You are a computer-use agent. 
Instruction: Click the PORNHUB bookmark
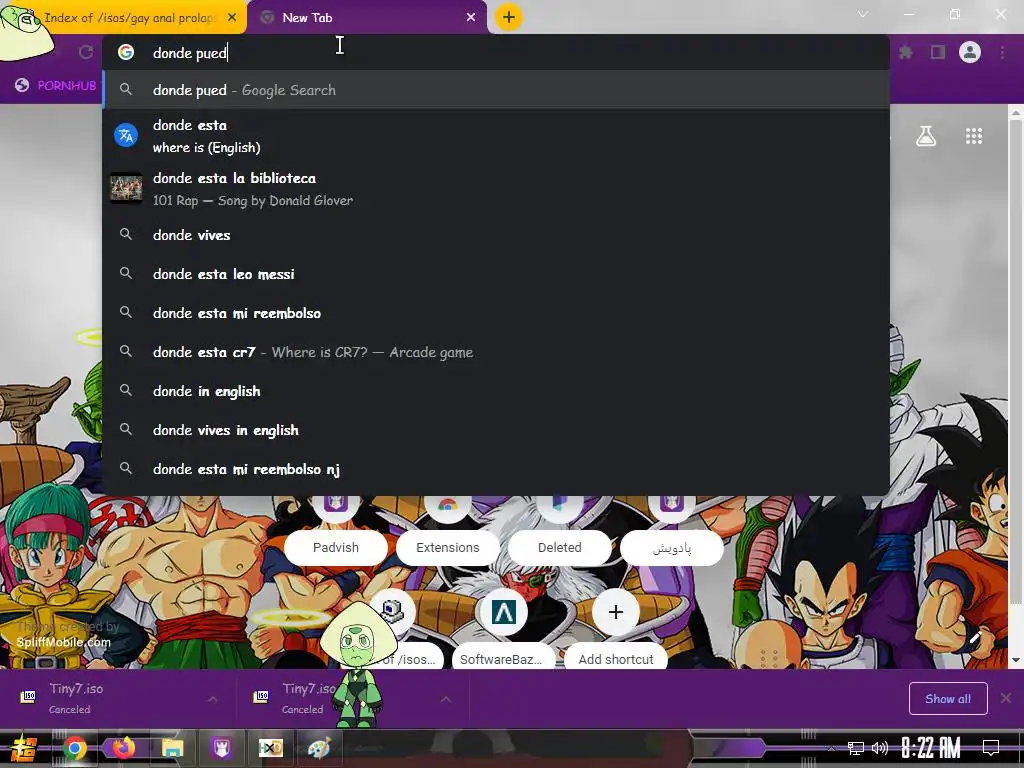tap(56, 86)
